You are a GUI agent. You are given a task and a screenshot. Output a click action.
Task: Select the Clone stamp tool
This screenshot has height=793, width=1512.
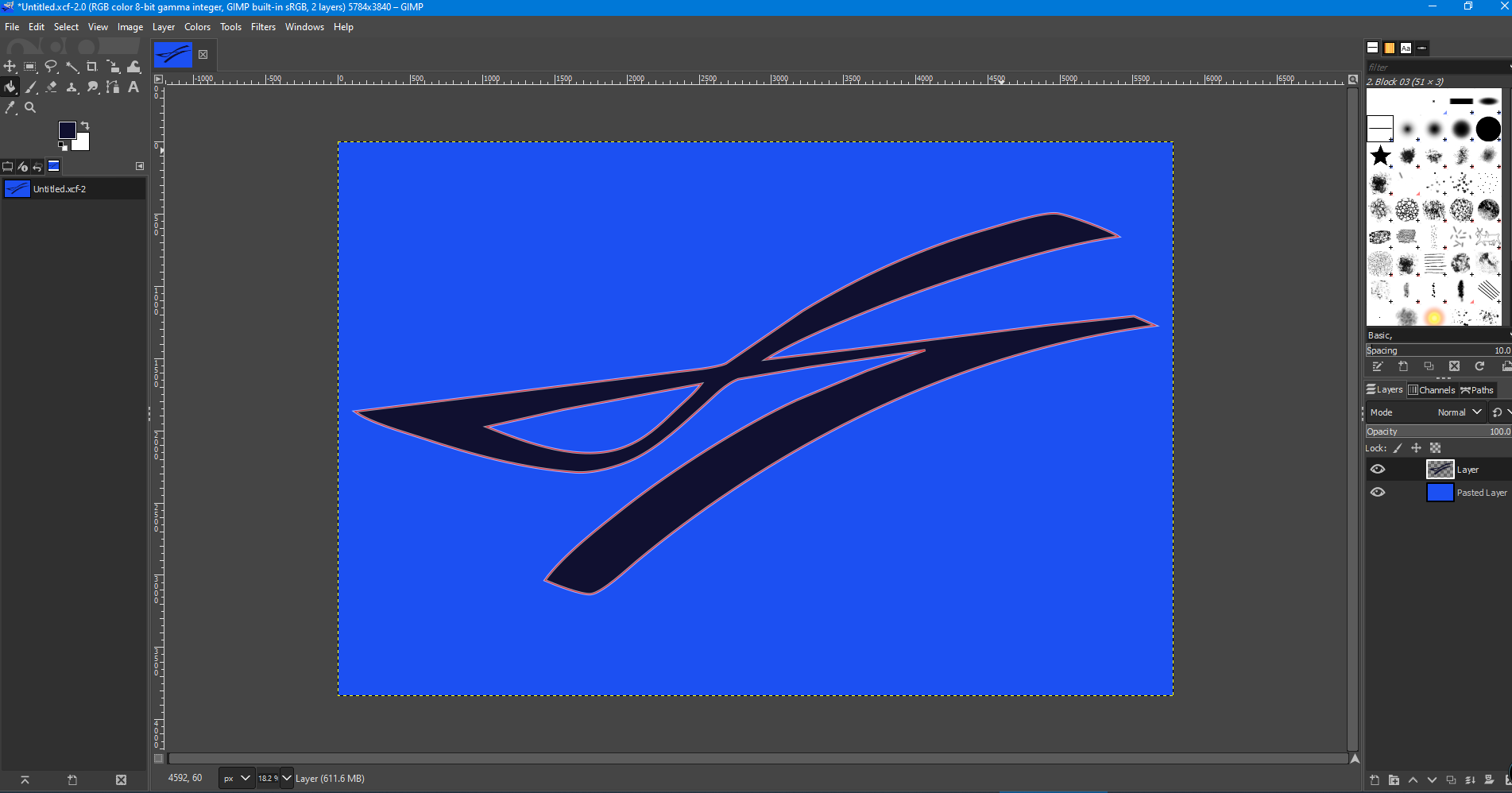click(x=72, y=87)
